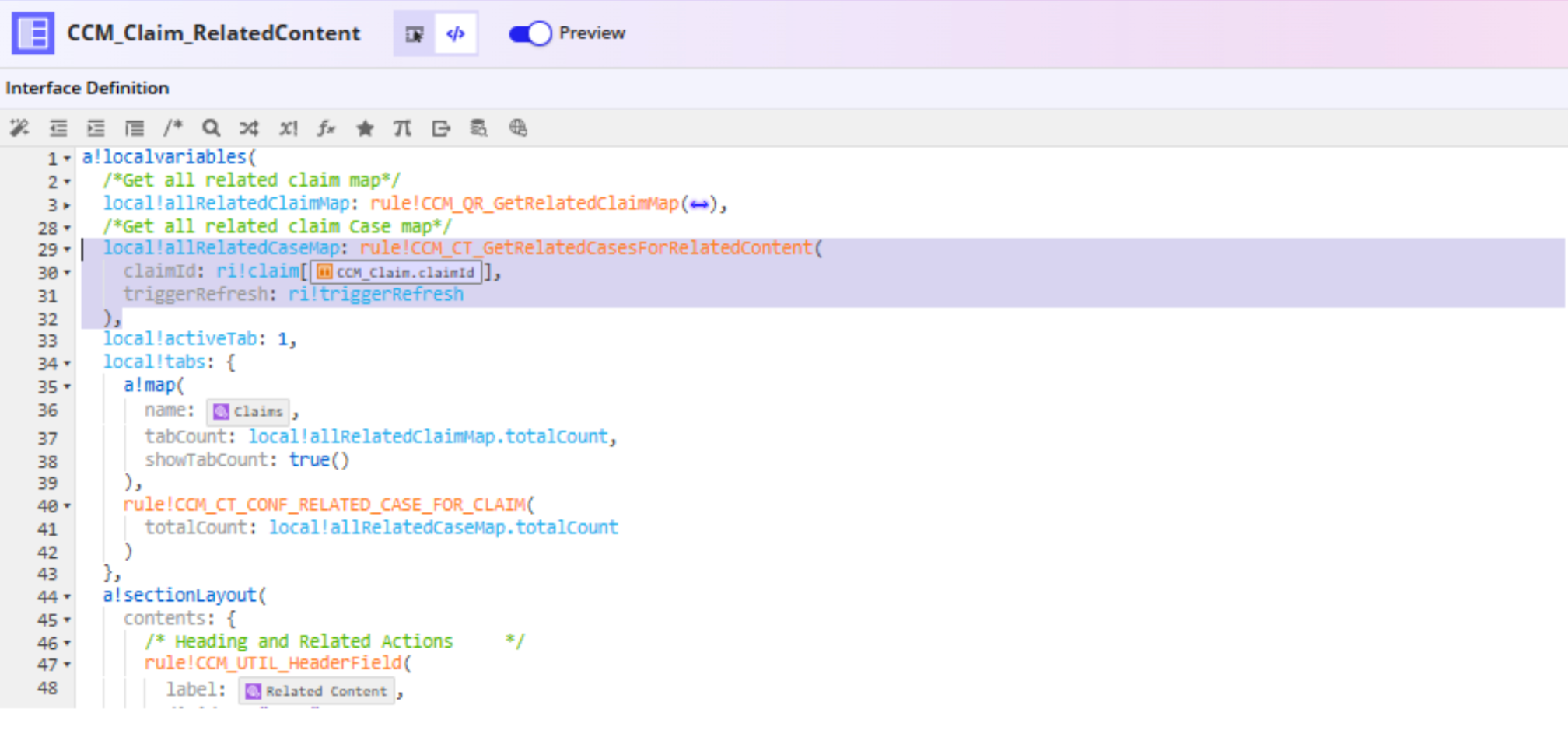The height and width of the screenshot is (737, 1568).
Task: Click the shuffle-arrows toolbar icon
Action: click(249, 128)
